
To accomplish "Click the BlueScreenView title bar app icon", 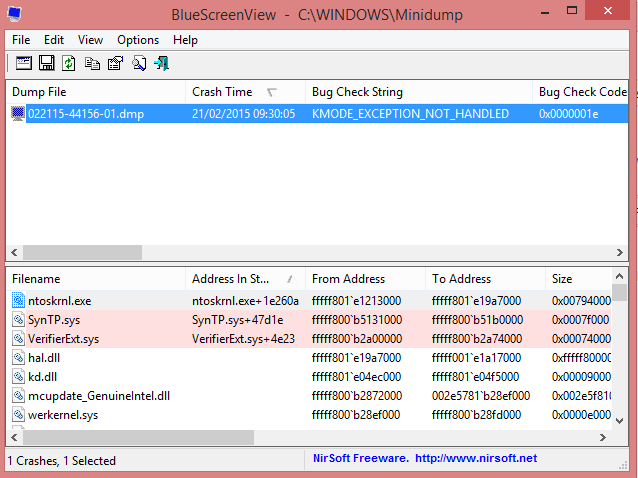I will (x=14, y=14).
